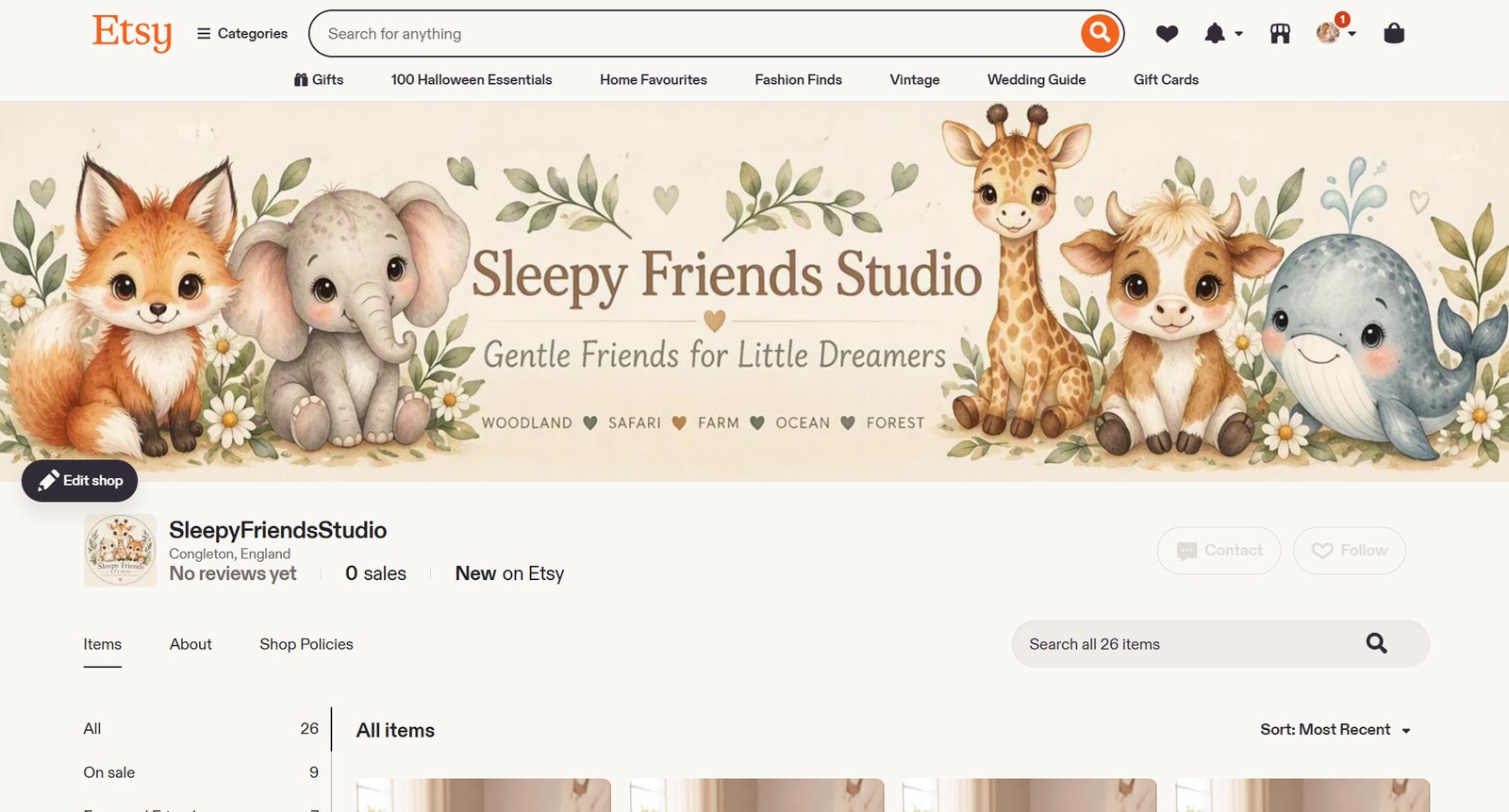Go to 100 Halloween Essentials
The height and width of the screenshot is (812, 1509).
pos(472,80)
